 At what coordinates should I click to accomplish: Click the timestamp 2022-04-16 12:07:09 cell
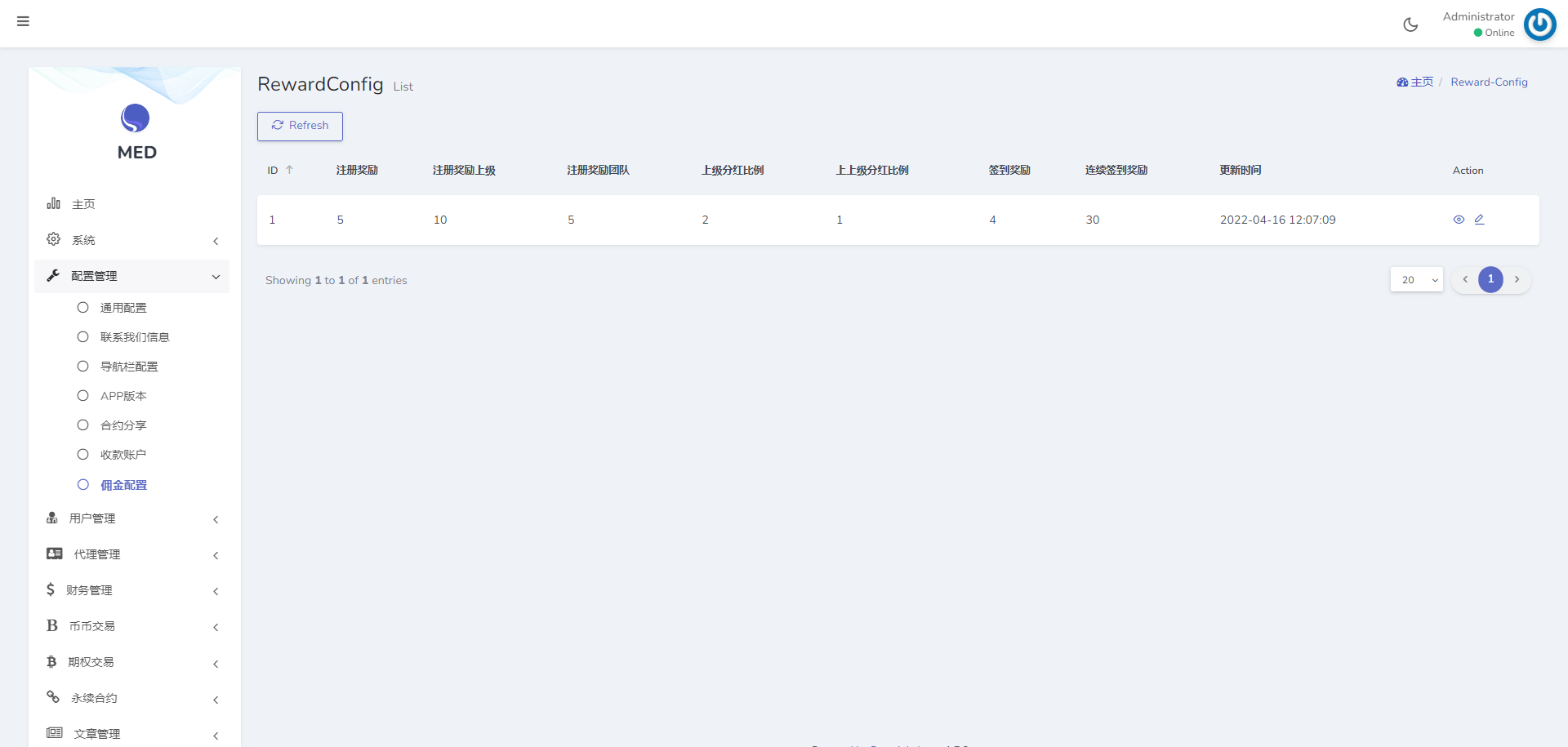coord(1278,220)
